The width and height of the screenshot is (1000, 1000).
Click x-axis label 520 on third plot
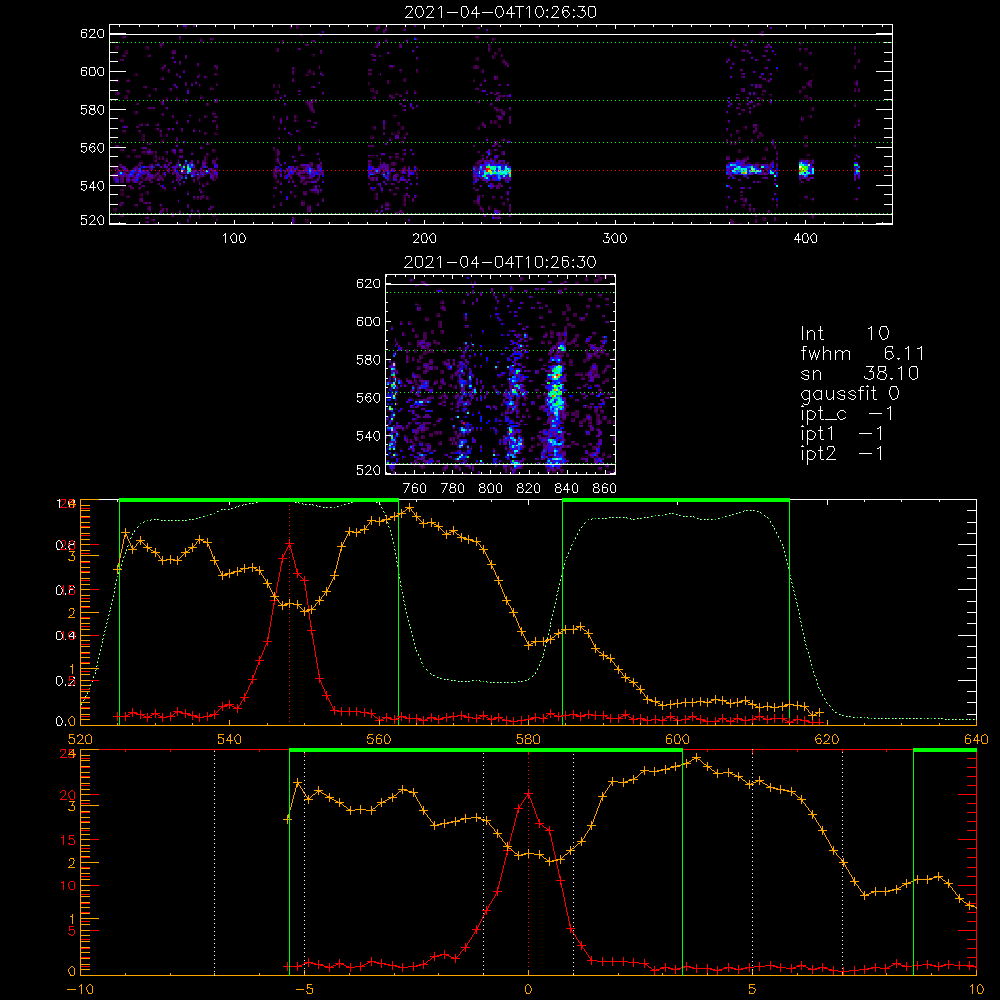[80, 740]
